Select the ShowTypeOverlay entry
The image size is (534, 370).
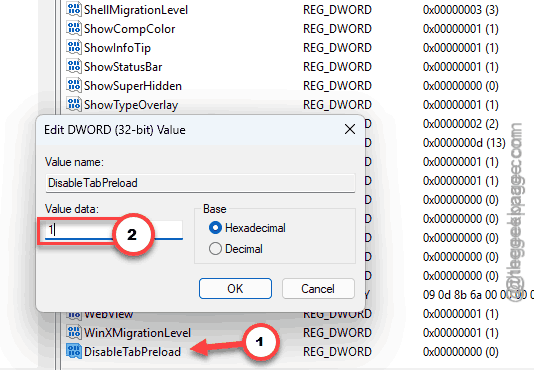click(131, 105)
